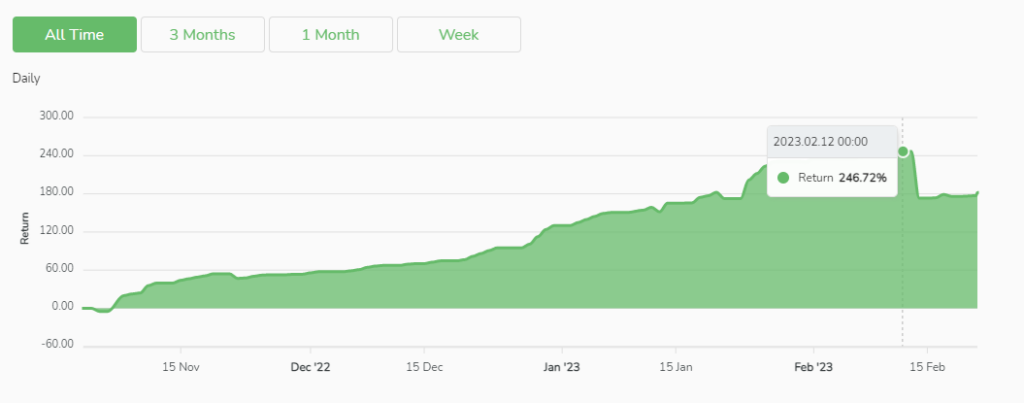Click the 2023.02.12 00:00 tooltip header
Viewport: 1024px width, 403px height.
[820, 142]
